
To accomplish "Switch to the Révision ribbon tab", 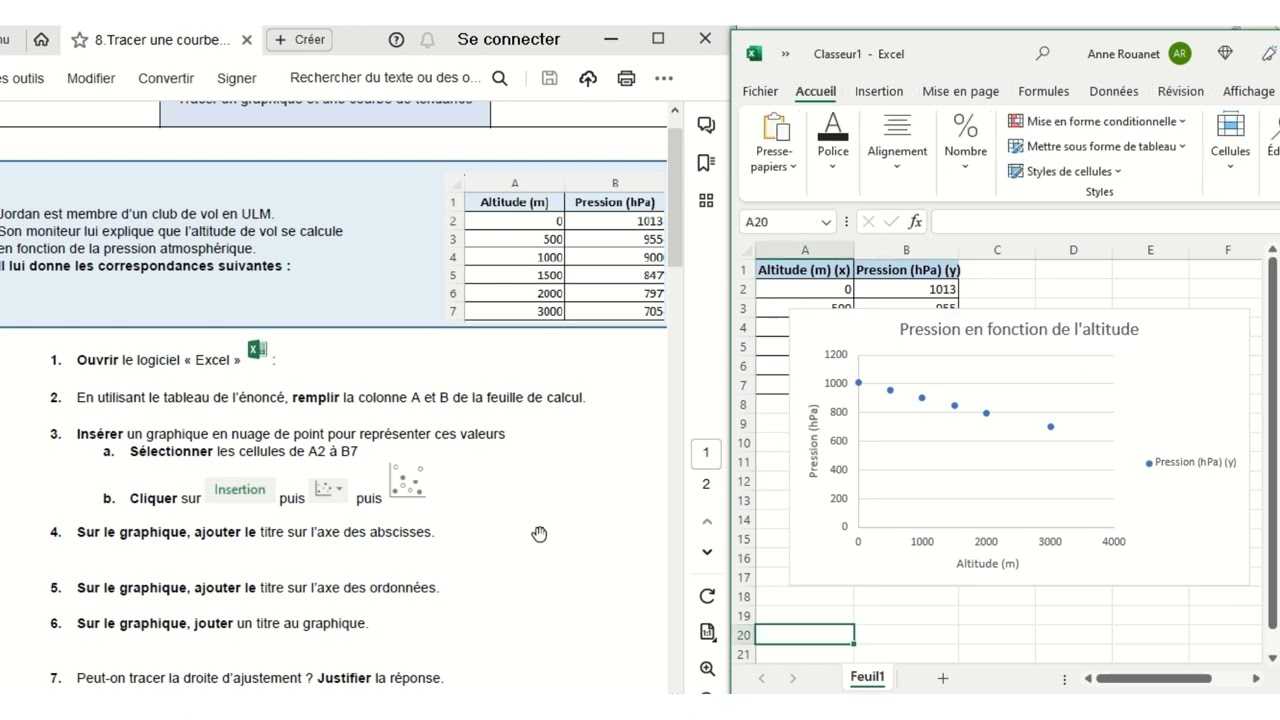I will 1180,91.
